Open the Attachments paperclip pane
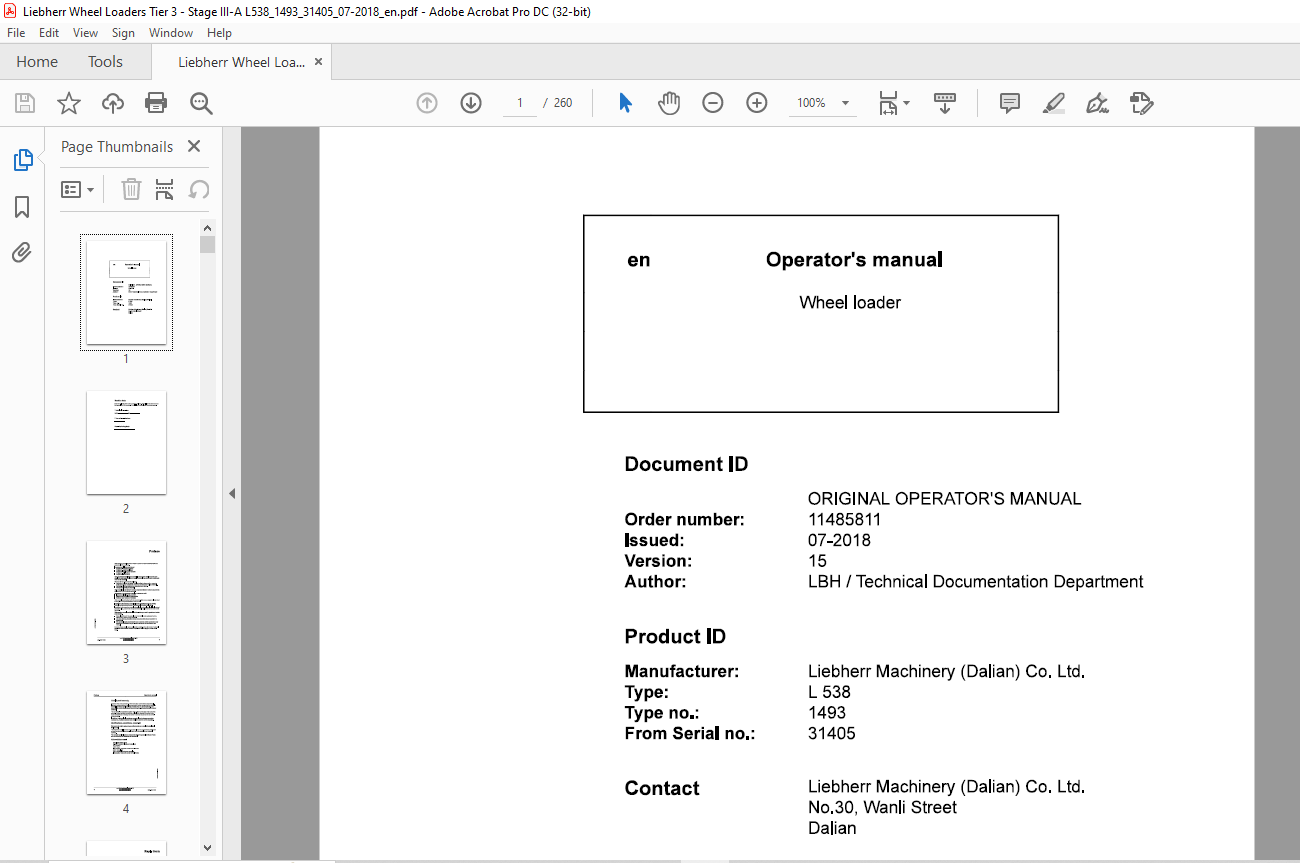The width and height of the screenshot is (1300, 863). coord(22,252)
